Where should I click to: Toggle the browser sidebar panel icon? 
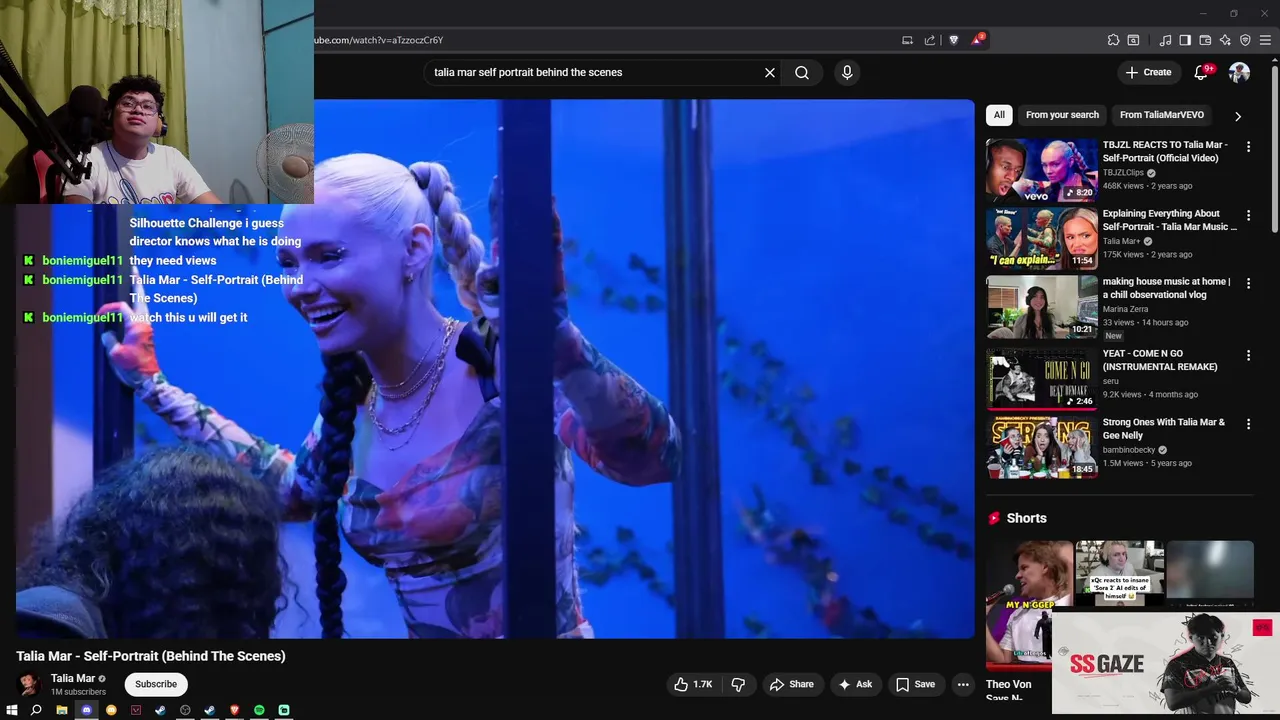coord(1185,40)
